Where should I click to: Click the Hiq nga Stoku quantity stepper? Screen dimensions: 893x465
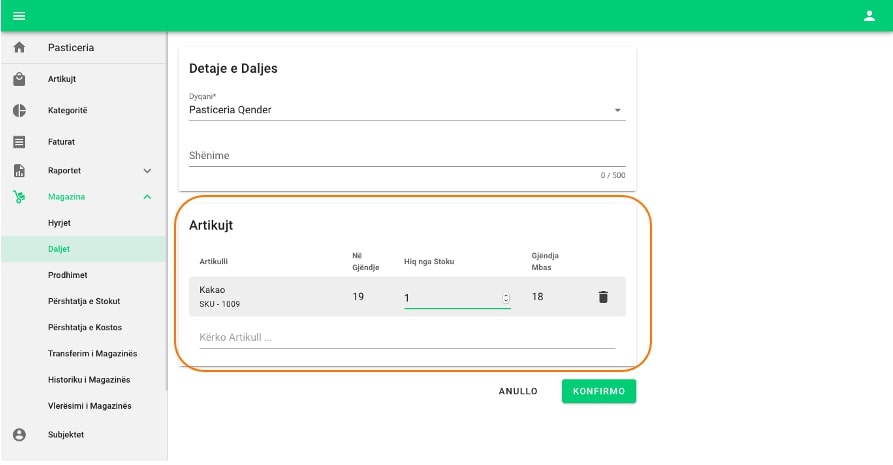(x=505, y=297)
